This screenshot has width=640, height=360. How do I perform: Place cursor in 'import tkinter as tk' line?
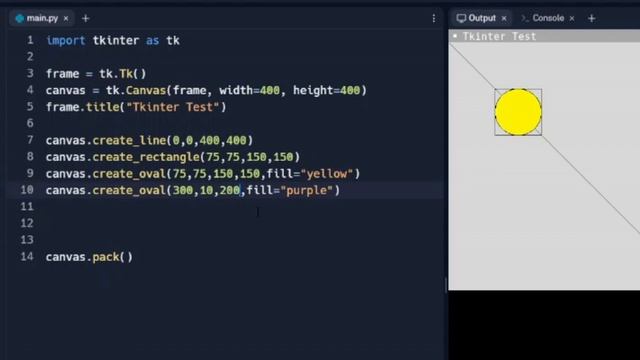click(x=113, y=40)
